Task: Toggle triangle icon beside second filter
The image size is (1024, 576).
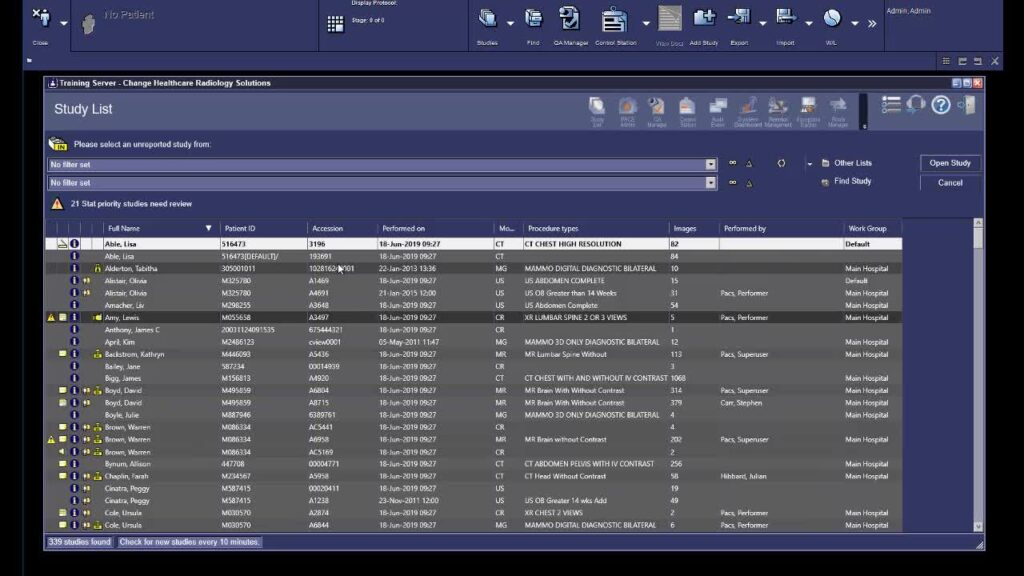Action: 749,184
